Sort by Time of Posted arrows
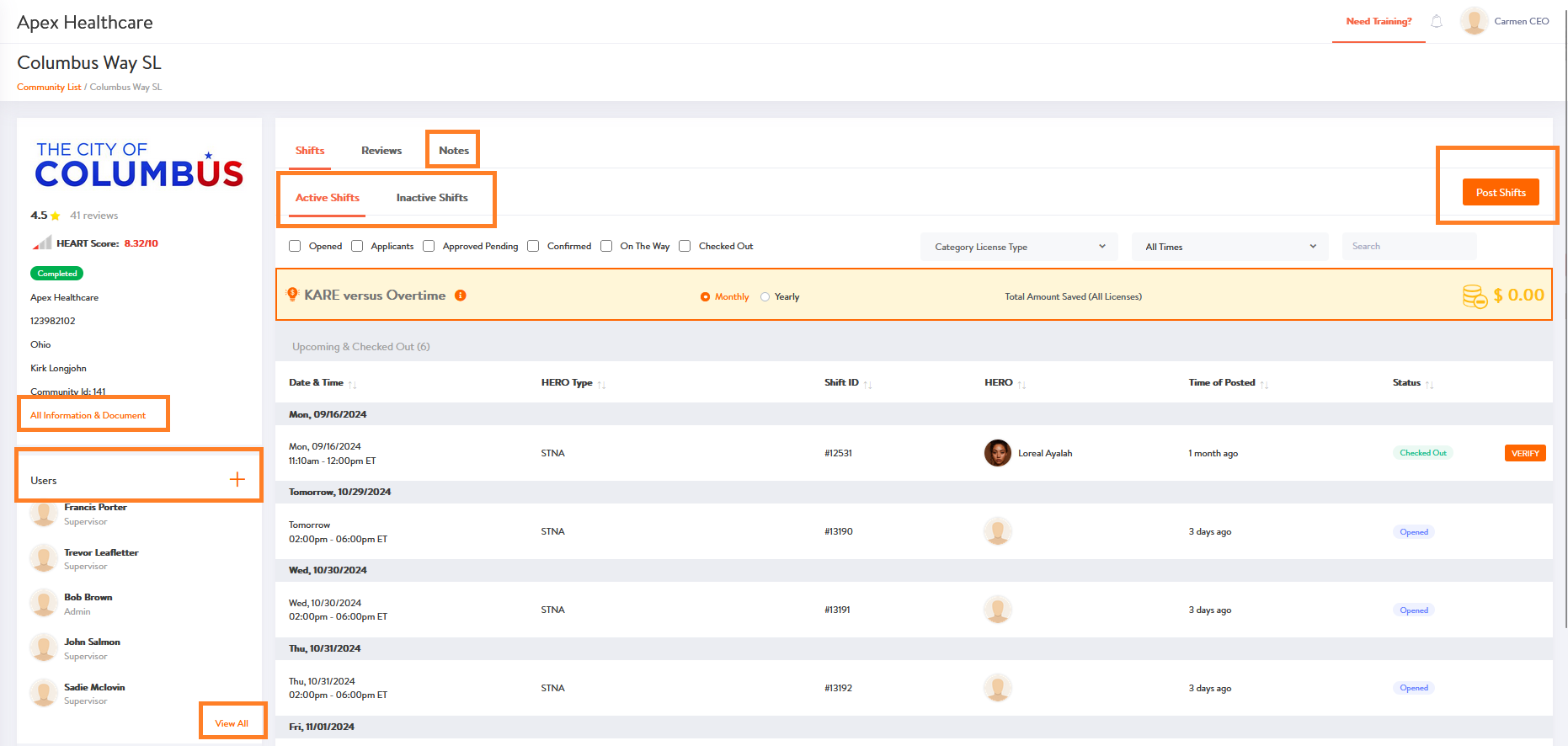1568x746 pixels. click(1265, 384)
